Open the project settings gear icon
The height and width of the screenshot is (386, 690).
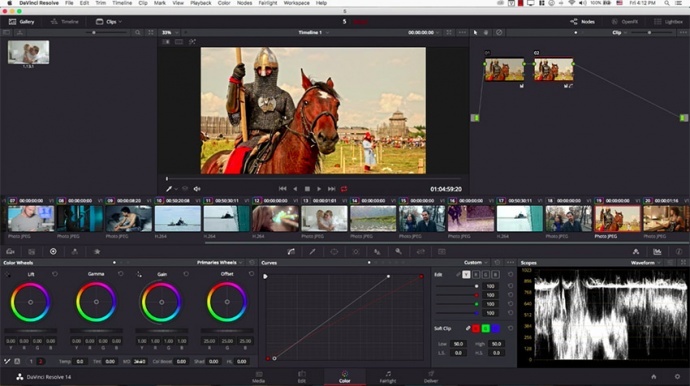point(677,377)
